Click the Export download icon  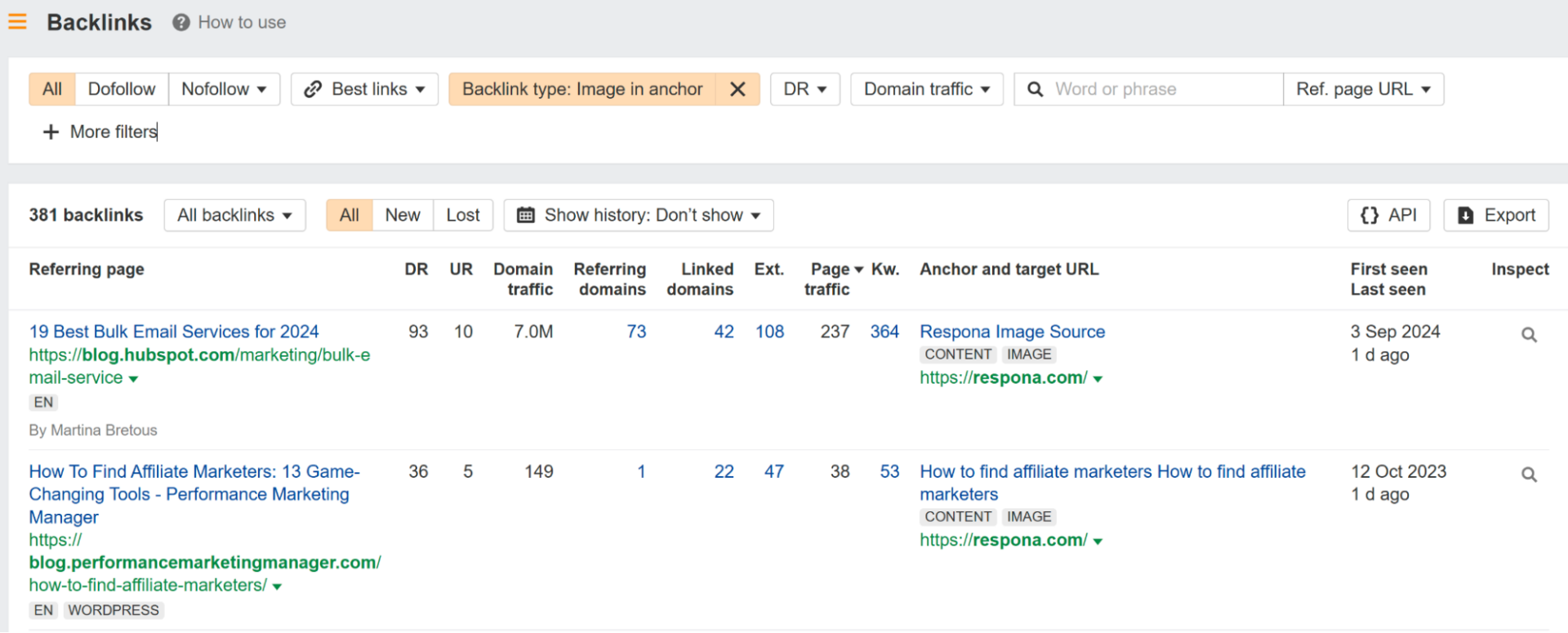(1466, 215)
